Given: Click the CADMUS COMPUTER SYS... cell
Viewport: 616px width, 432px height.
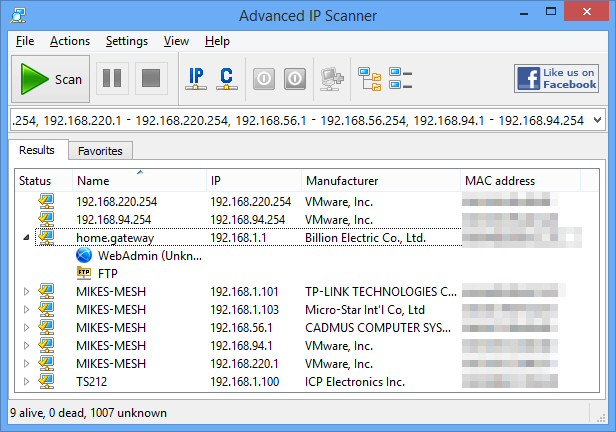Looking at the screenshot, I should pos(378,328).
